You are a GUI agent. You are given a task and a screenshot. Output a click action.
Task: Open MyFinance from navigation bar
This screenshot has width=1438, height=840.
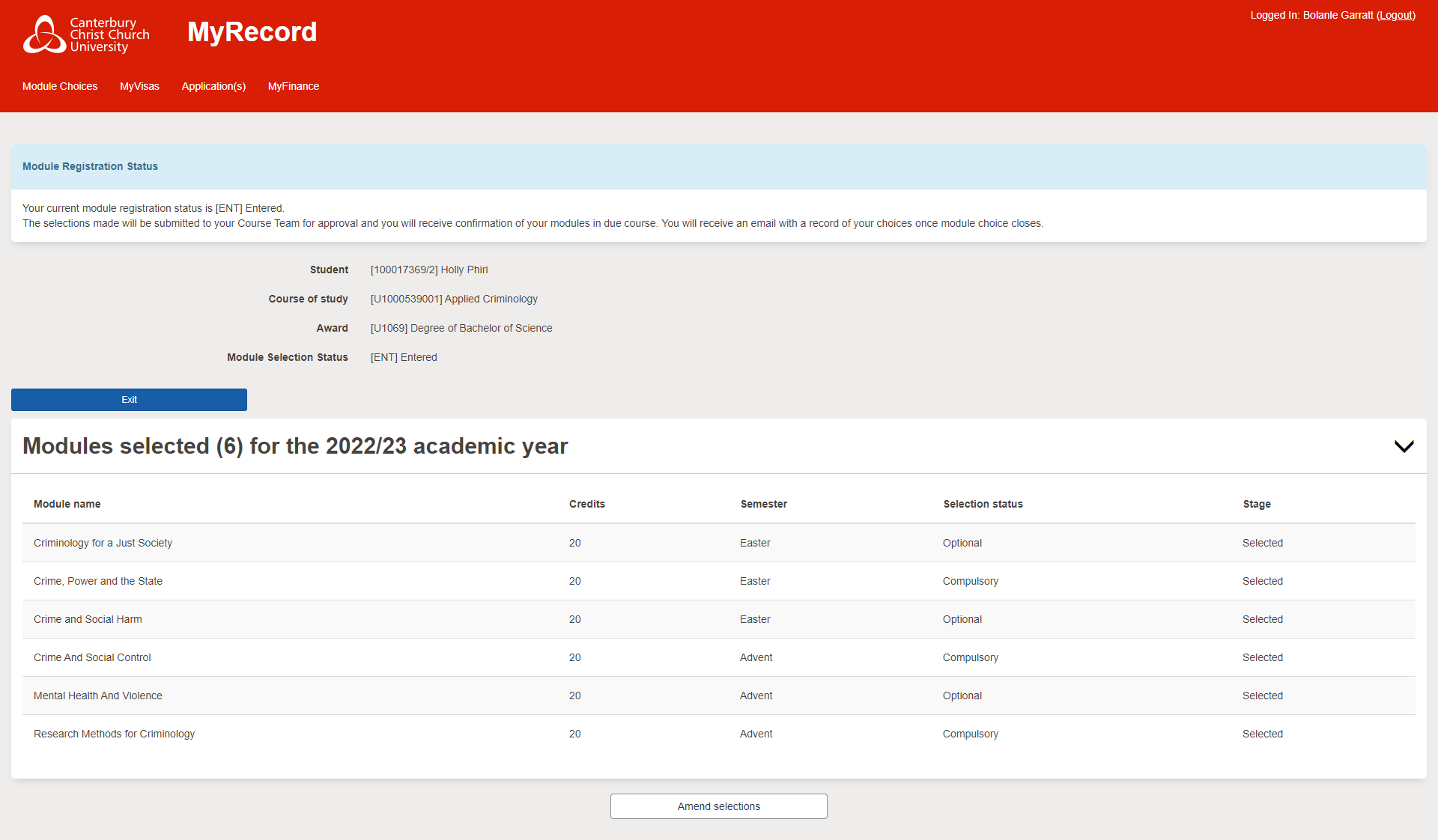(294, 86)
